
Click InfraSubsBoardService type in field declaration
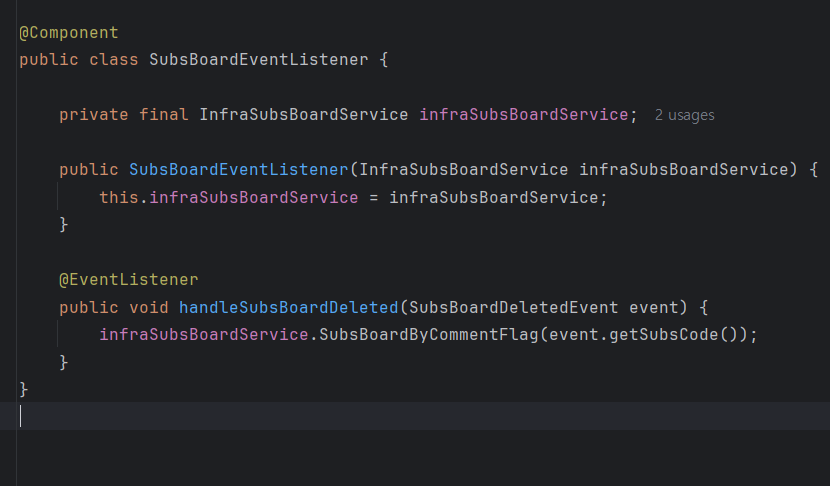(304, 114)
